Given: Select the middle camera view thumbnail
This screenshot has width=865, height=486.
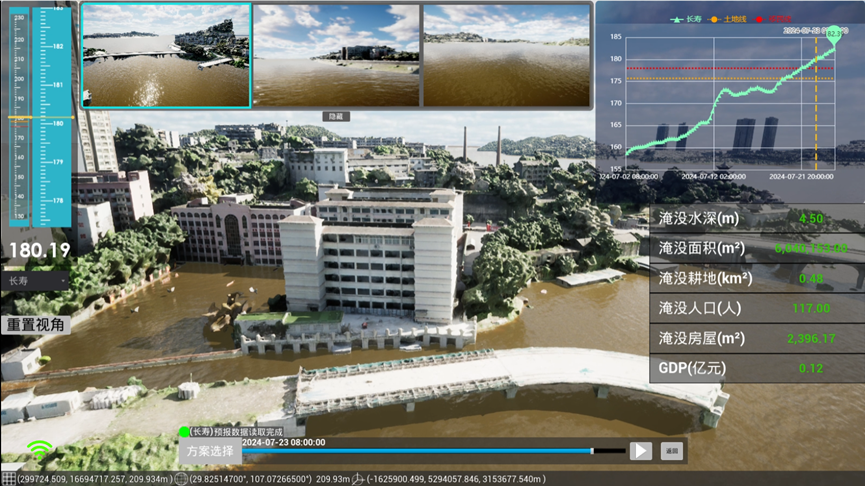Looking at the screenshot, I should (x=336, y=54).
